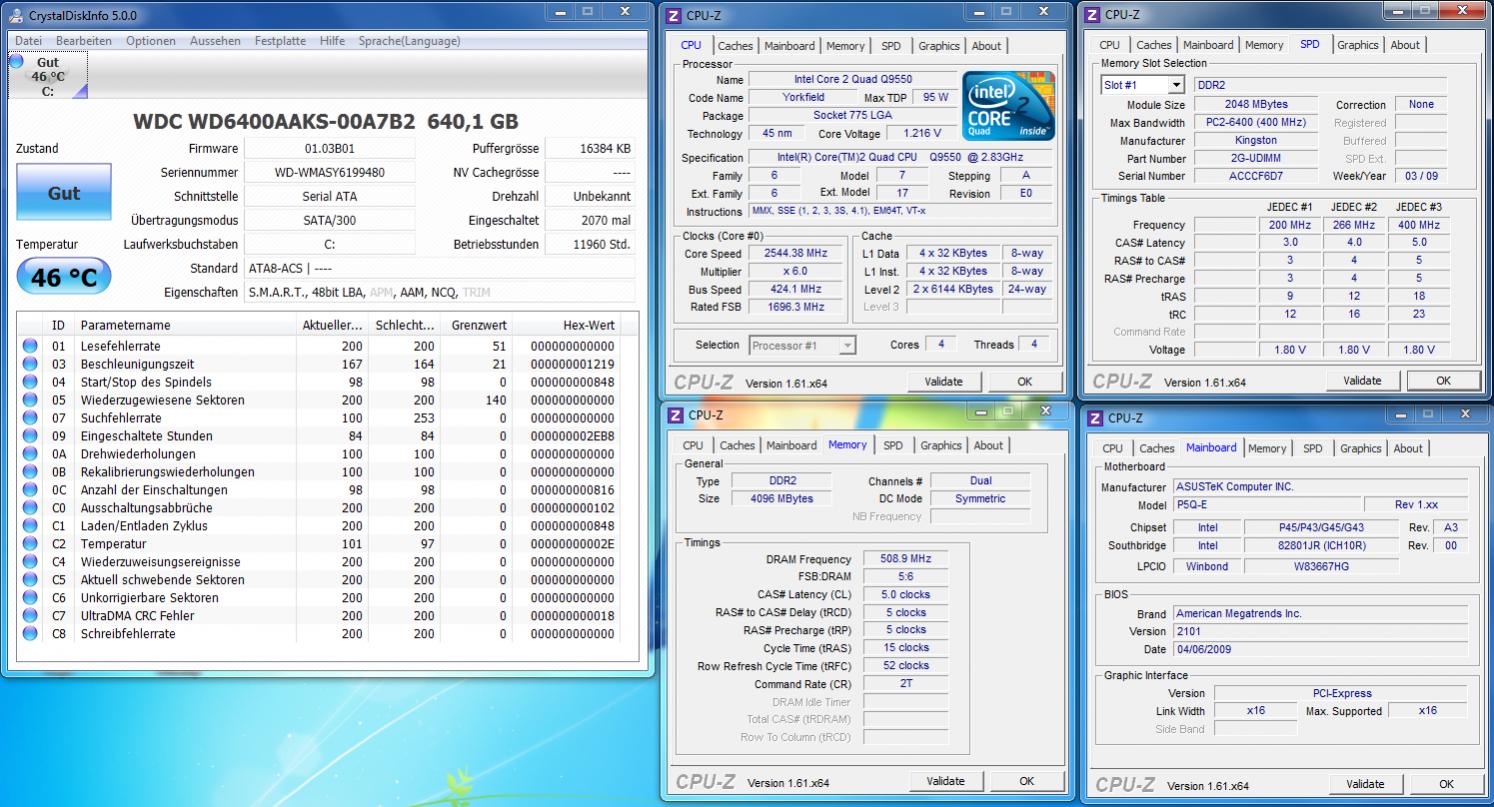This screenshot has height=807, width=1494.
Task: Open the SPD tab in Mainboard window
Action: (x=1313, y=449)
